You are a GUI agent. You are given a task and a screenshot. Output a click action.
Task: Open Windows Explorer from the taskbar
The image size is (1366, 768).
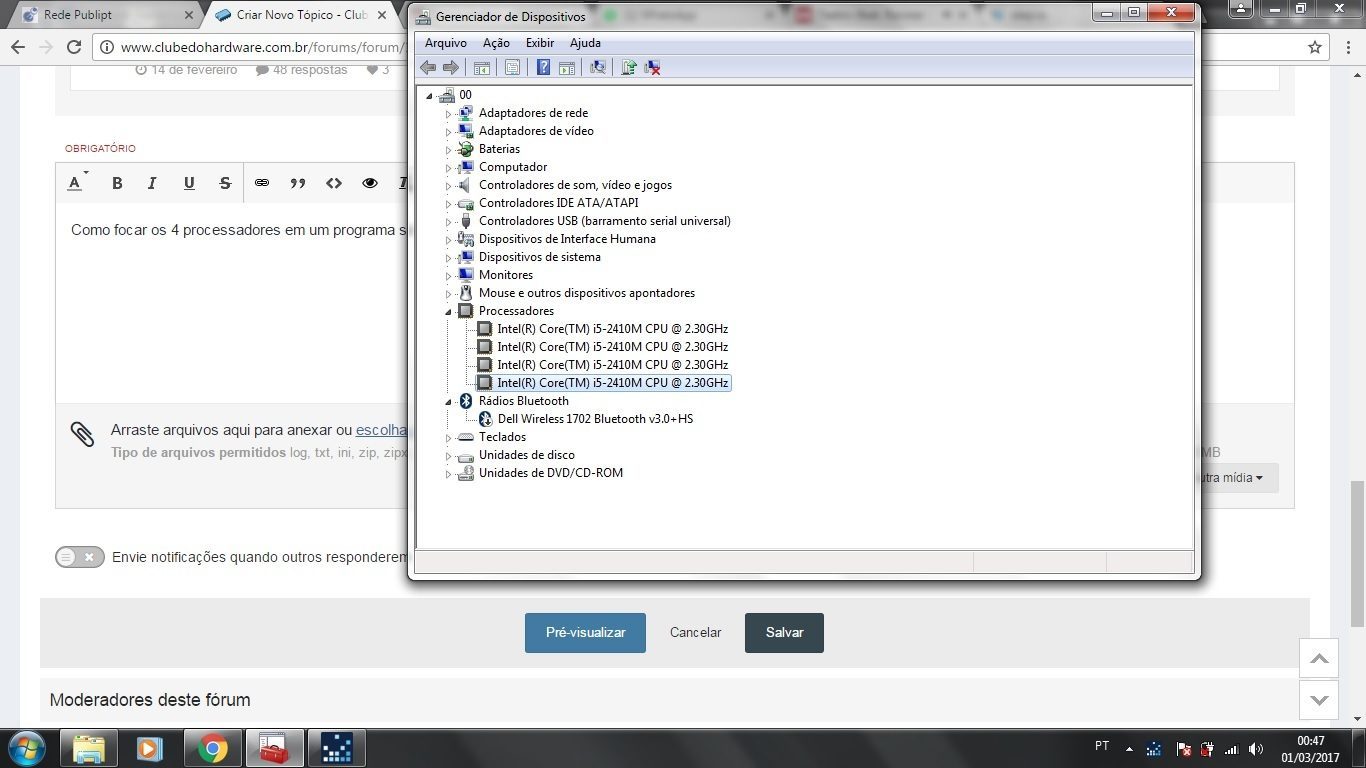89,748
